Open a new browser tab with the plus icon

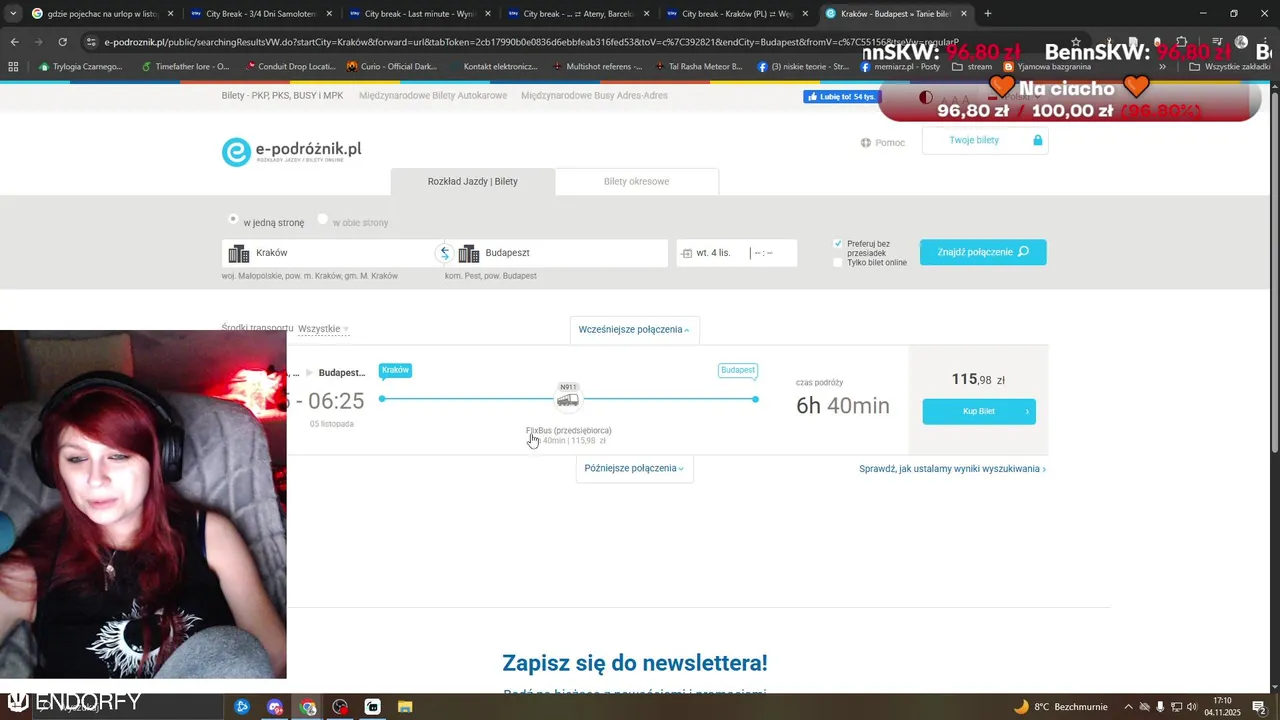(988, 14)
